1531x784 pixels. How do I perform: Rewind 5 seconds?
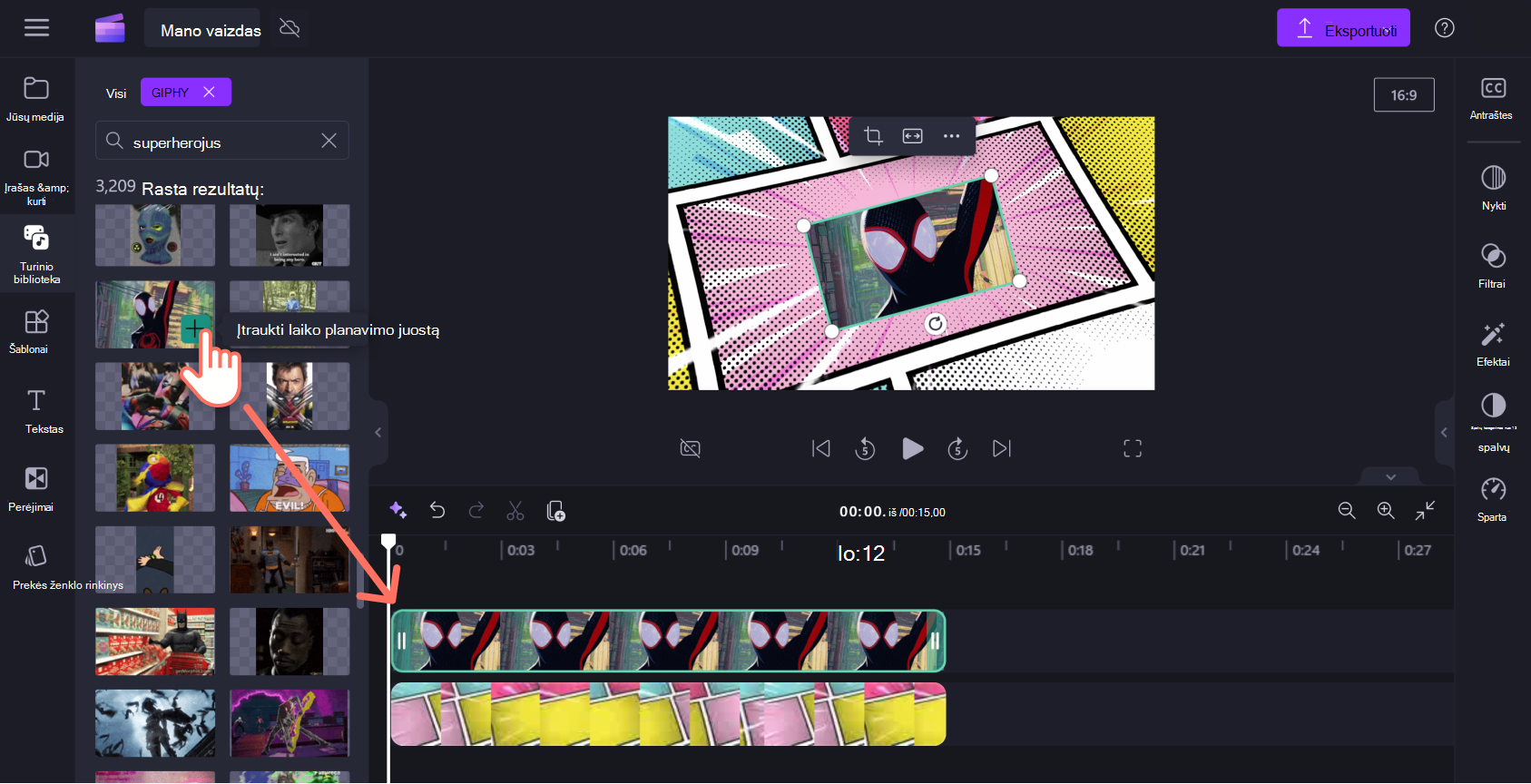865,448
